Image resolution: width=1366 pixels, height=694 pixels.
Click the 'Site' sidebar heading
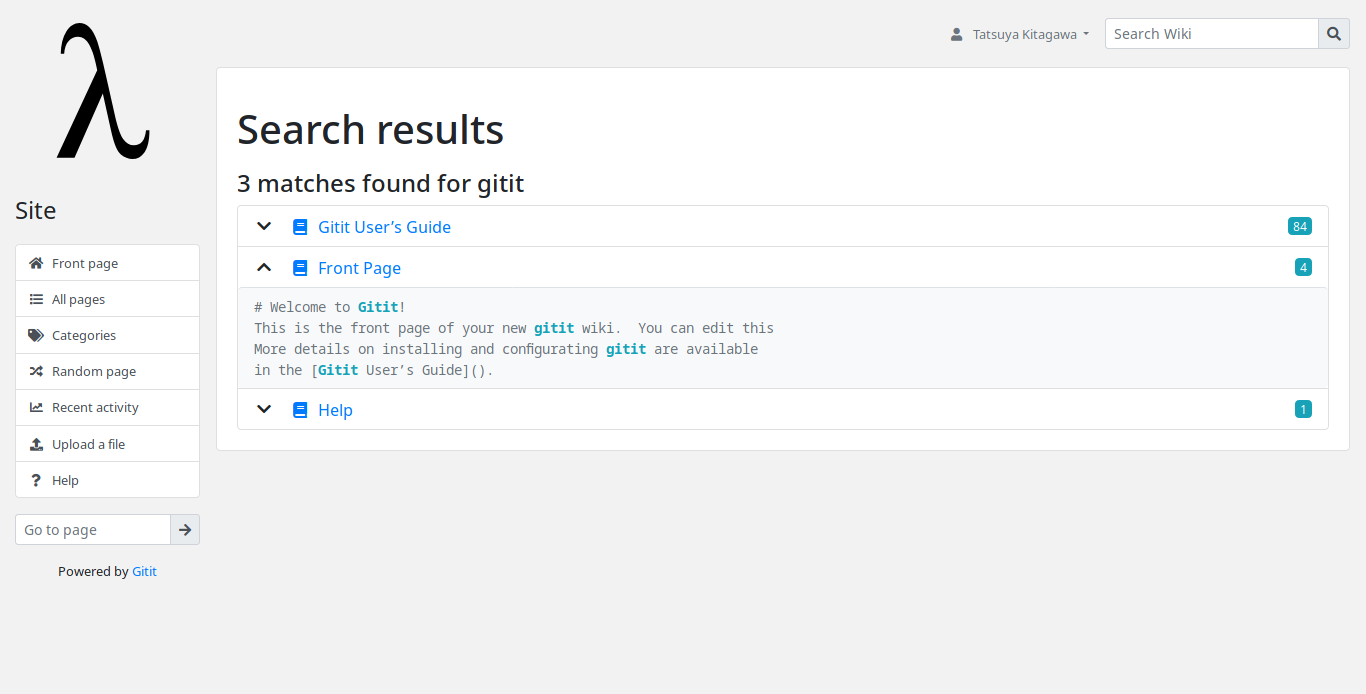pyautogui.click(x=36, y=211)
